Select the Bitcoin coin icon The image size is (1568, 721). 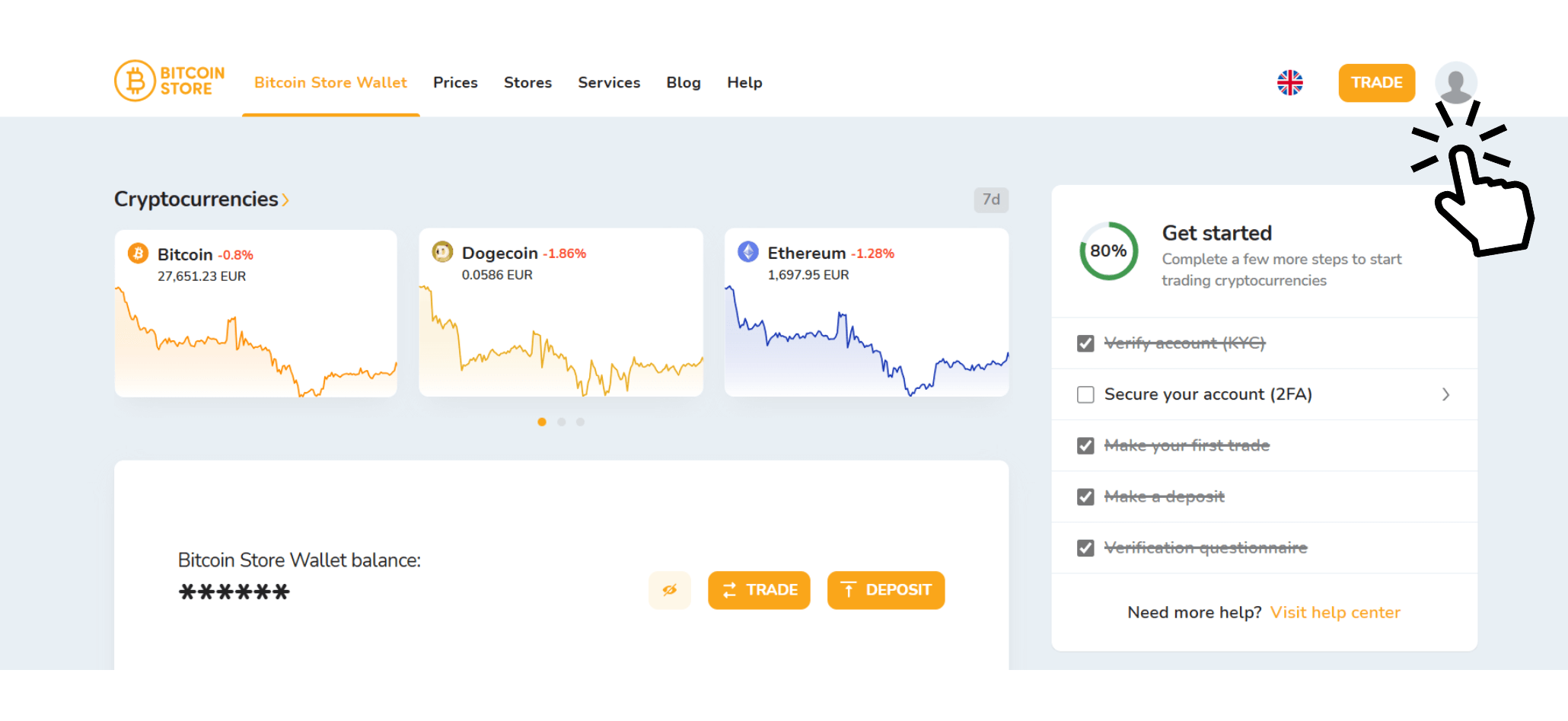tap(138, 254)
